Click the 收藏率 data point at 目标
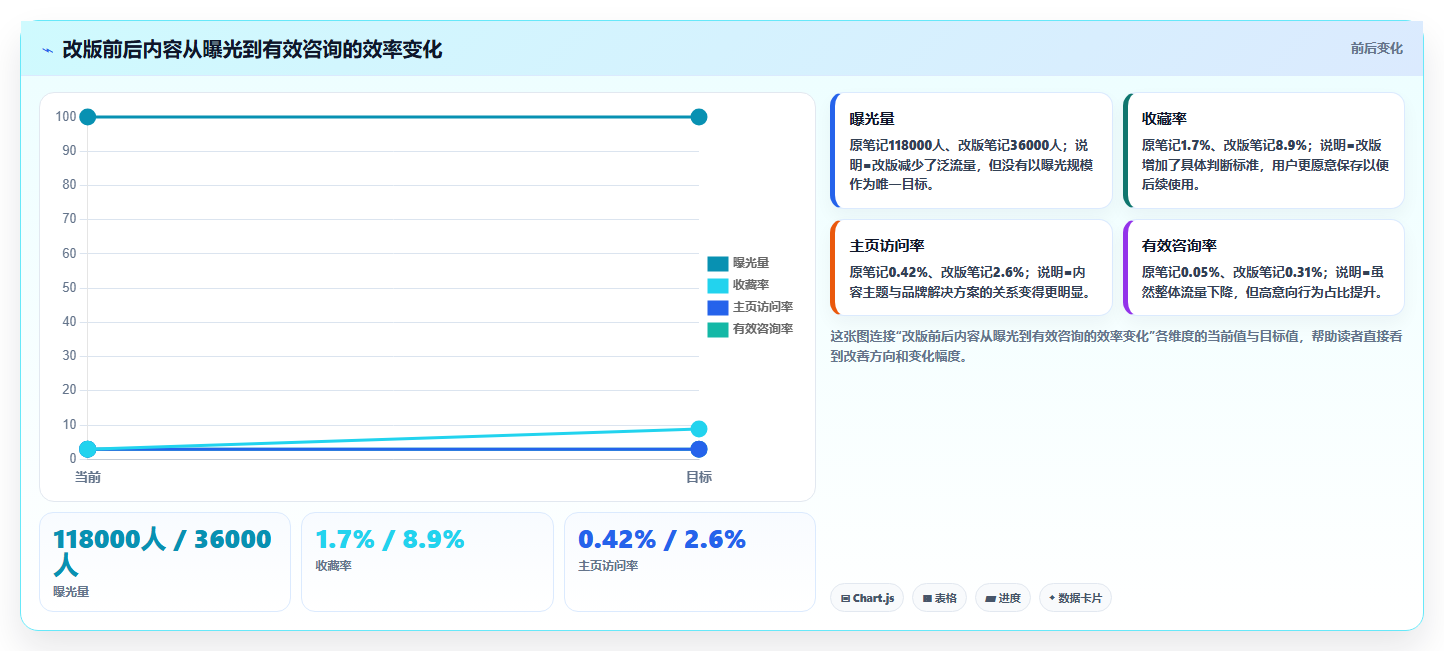 click(699, 429)
